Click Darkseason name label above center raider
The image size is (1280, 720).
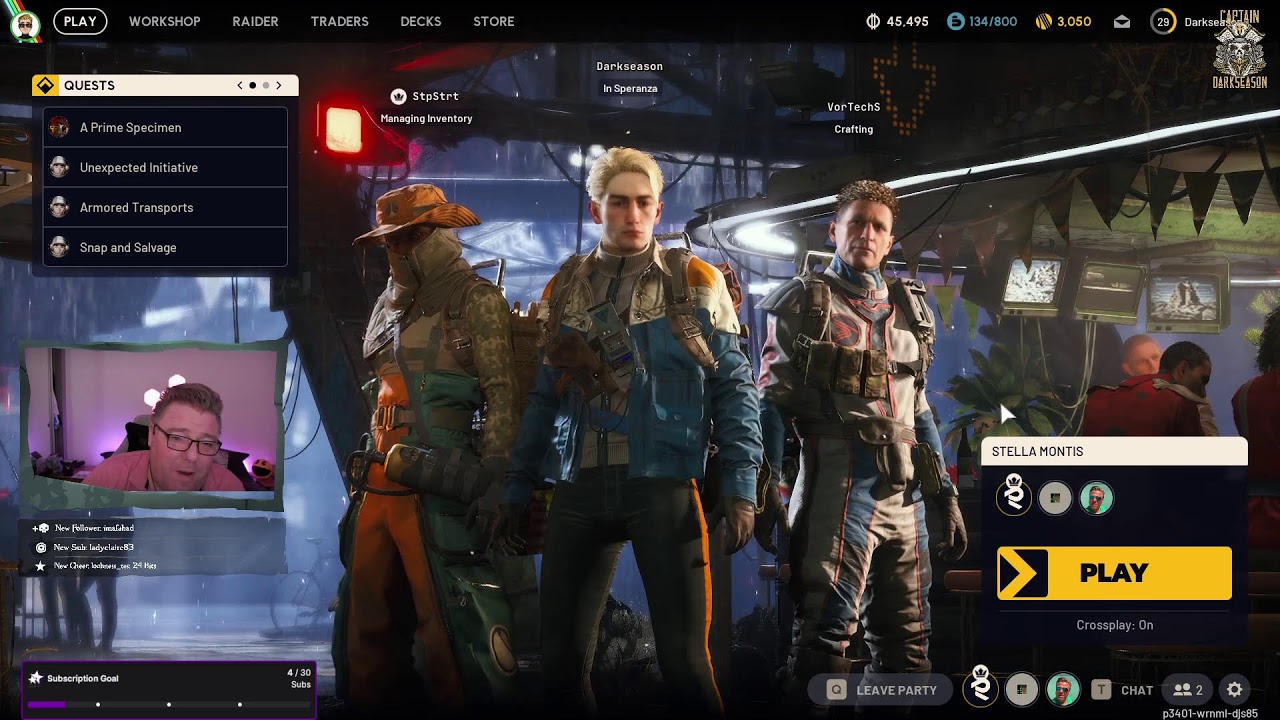pos(630,66)
